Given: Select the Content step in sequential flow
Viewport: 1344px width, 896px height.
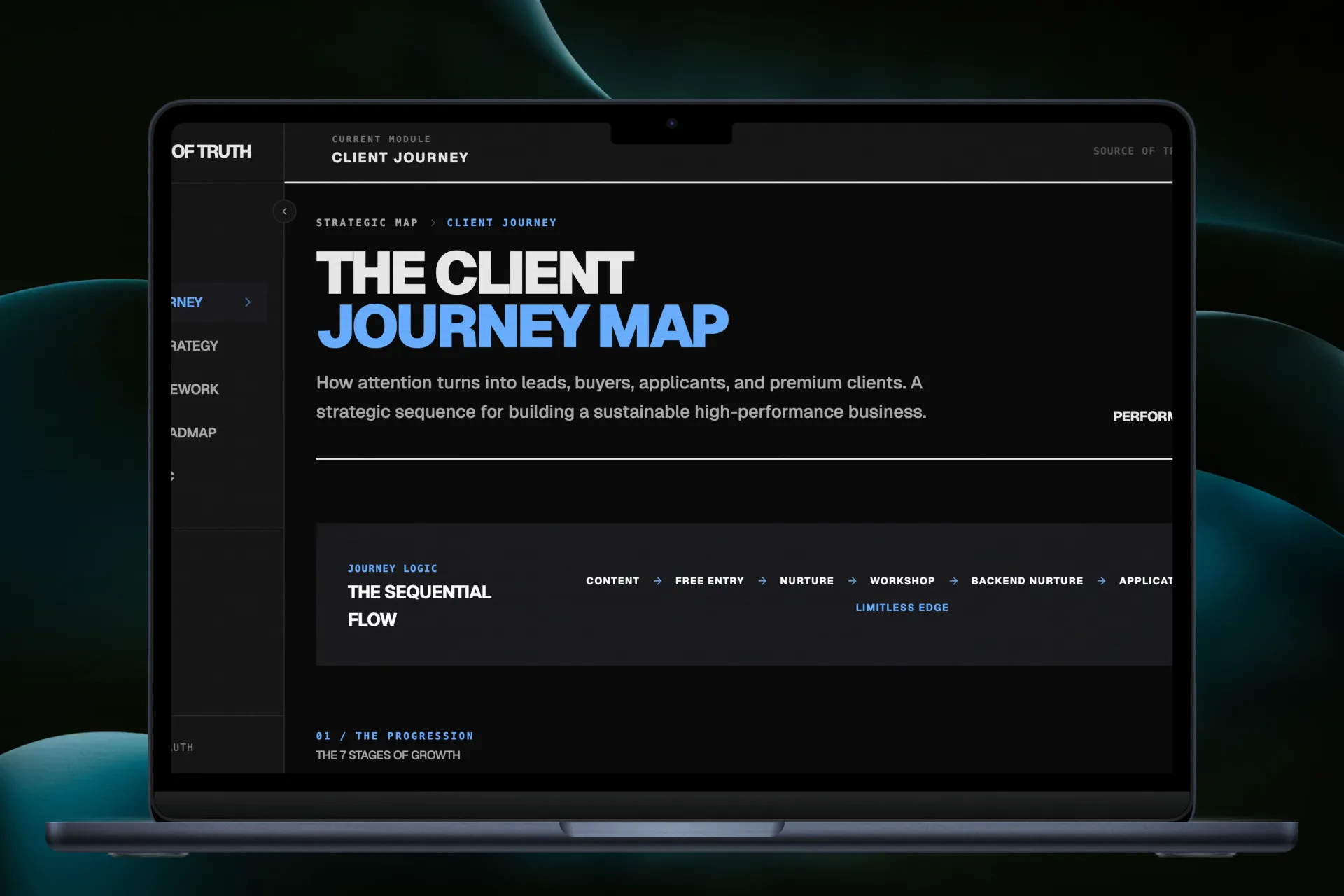Looking at the screenshot, I should (612, 581).
